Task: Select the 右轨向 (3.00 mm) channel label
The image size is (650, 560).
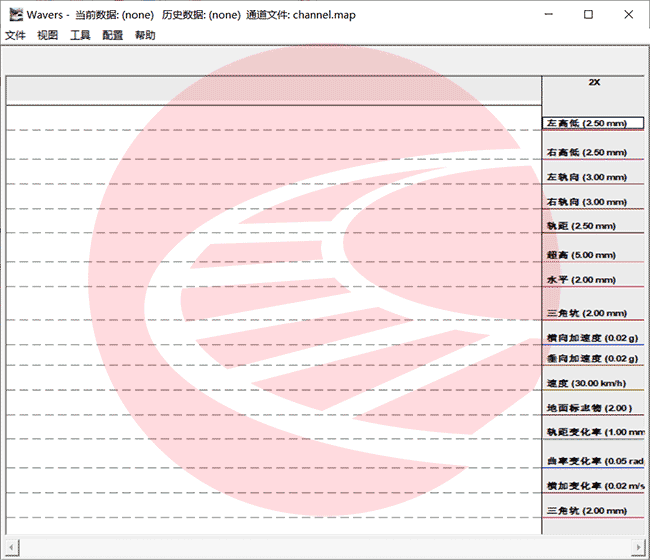Action: tap(587, 202)
